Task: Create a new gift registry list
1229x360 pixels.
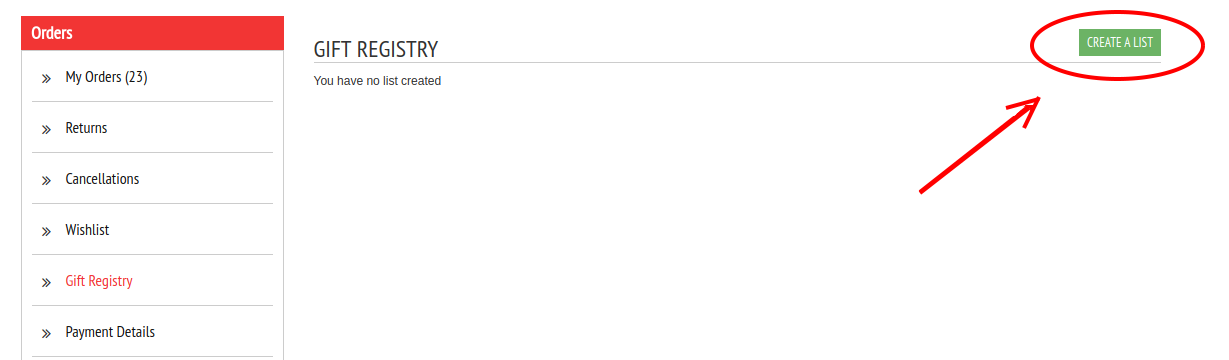Action: click(x=1119, y=42)
